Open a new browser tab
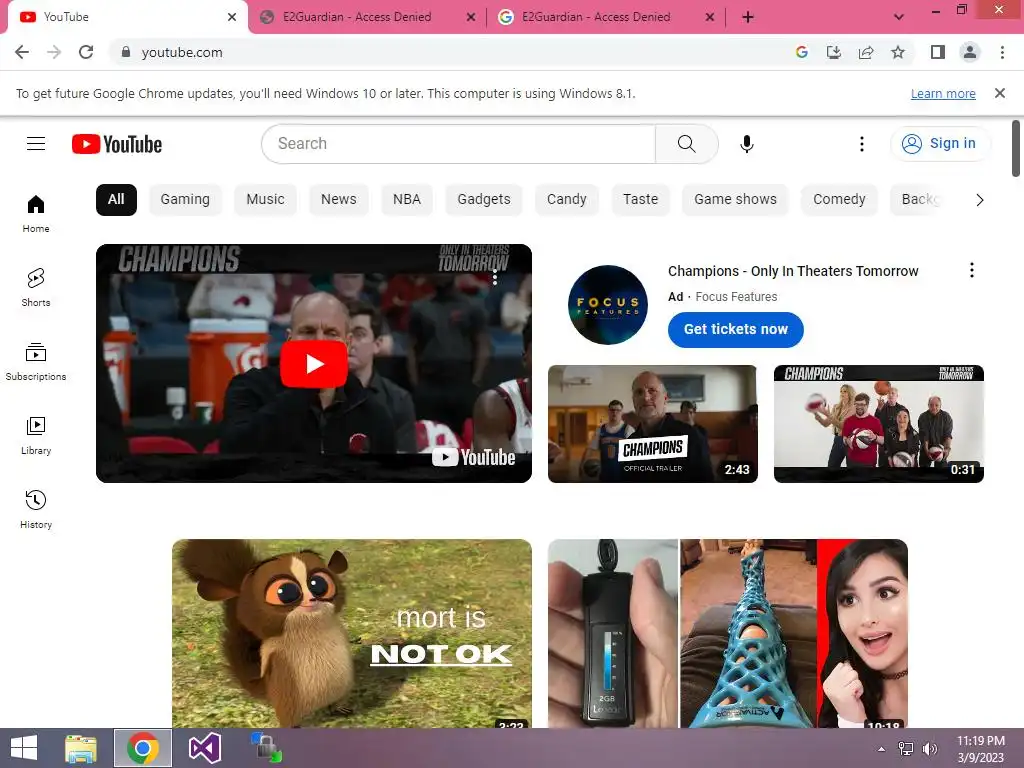1024x768 pixels. click(748, 17)
